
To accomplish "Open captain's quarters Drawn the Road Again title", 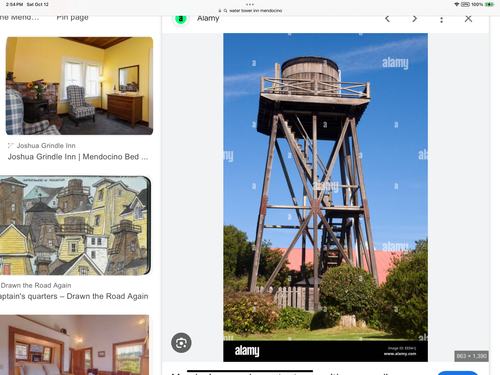I will coord(74,296).
